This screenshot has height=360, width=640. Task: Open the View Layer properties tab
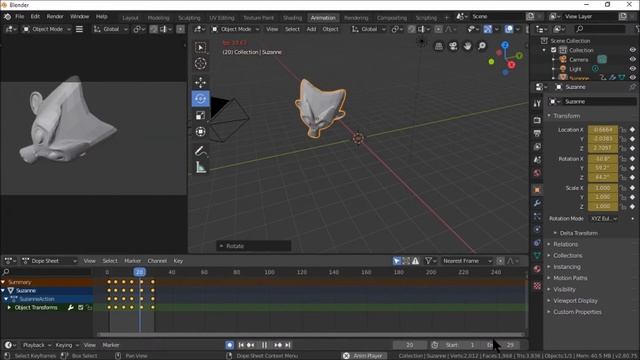pyautogui.click(x=537, y=147)
